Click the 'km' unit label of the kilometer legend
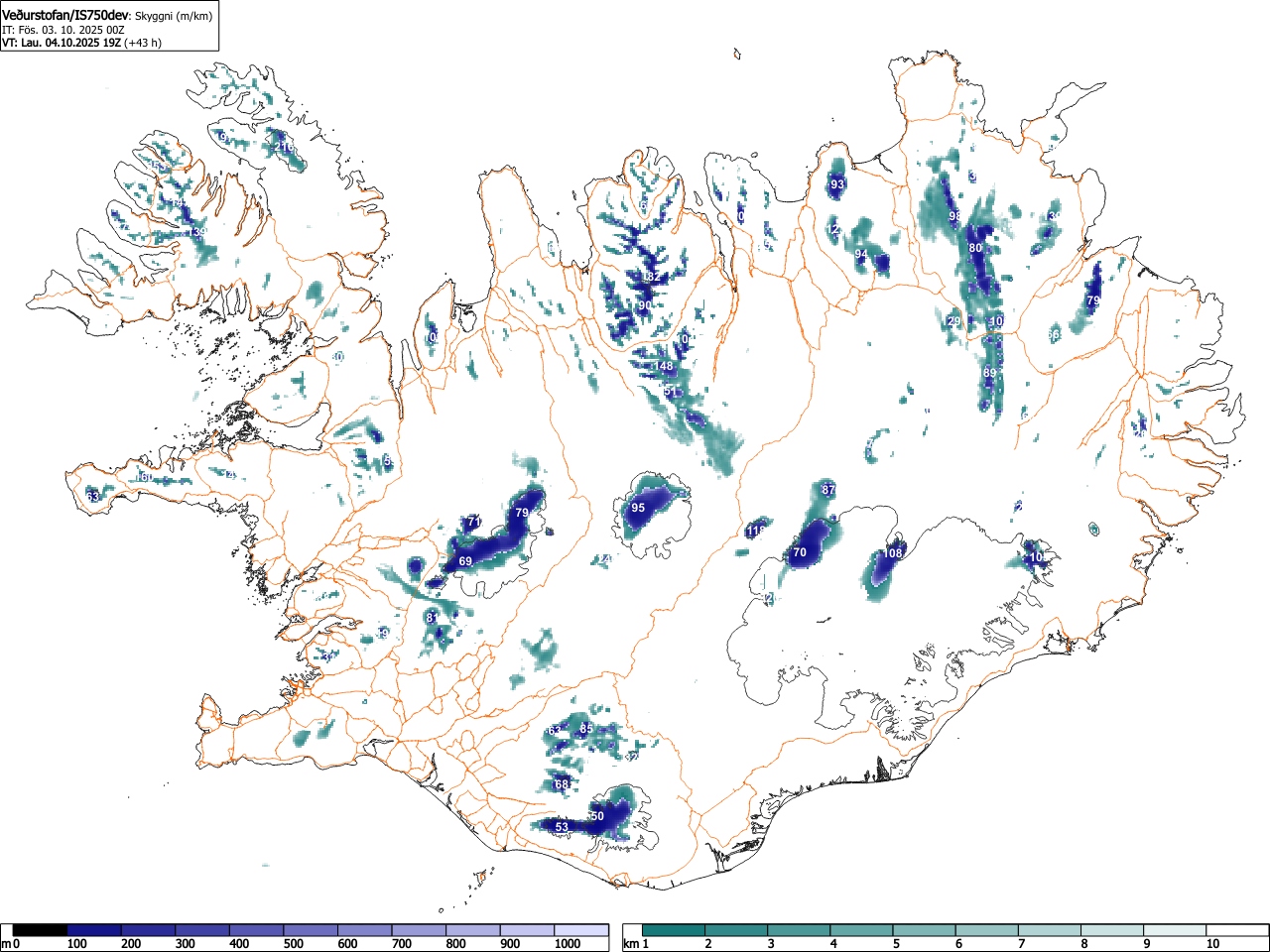1270x952 pixels. (631, 944)
